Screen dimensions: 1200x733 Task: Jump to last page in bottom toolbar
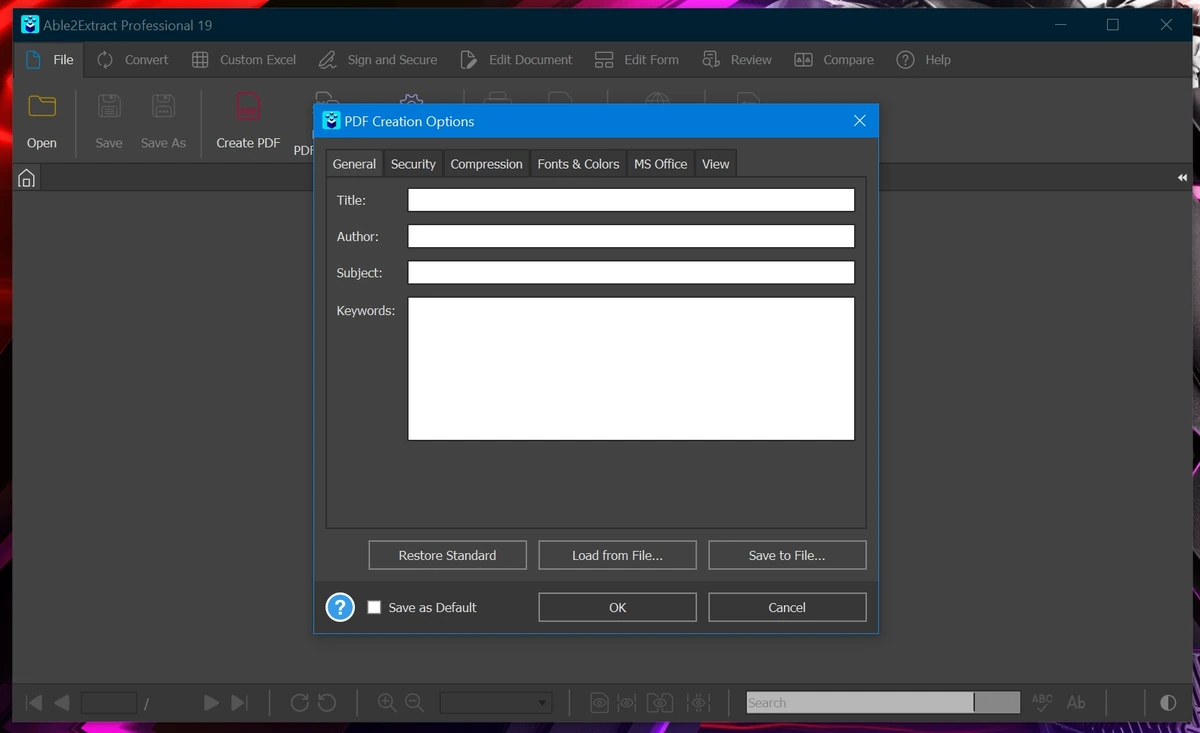(239, 703)
